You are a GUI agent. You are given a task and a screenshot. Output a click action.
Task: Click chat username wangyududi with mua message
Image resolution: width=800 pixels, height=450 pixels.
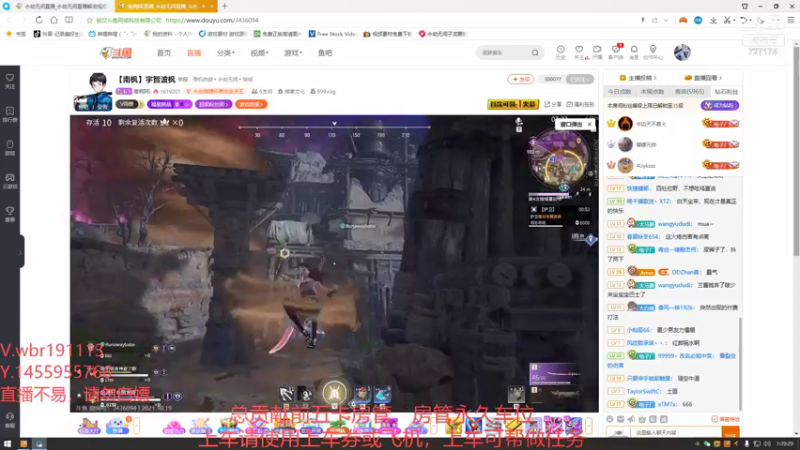pos(674,224)
